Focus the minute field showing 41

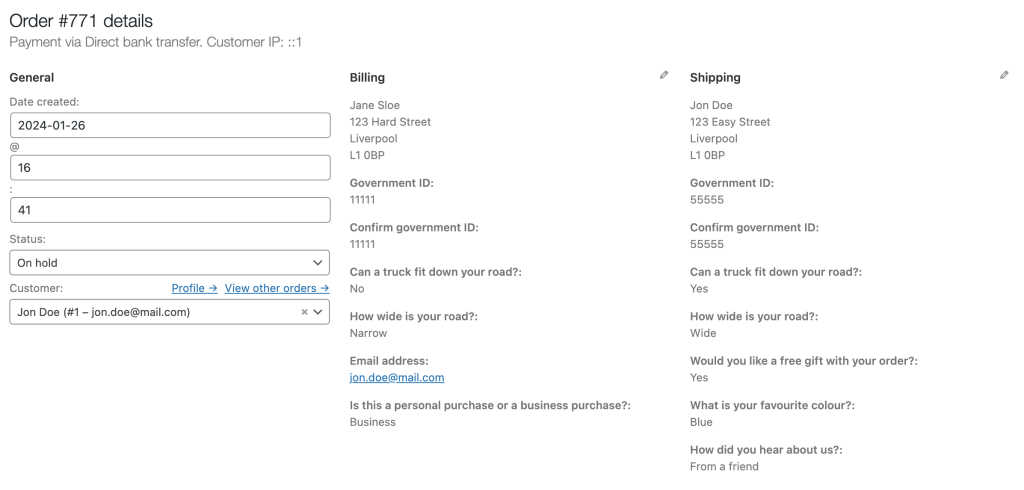pyautogui.click(x=169, y=210)
